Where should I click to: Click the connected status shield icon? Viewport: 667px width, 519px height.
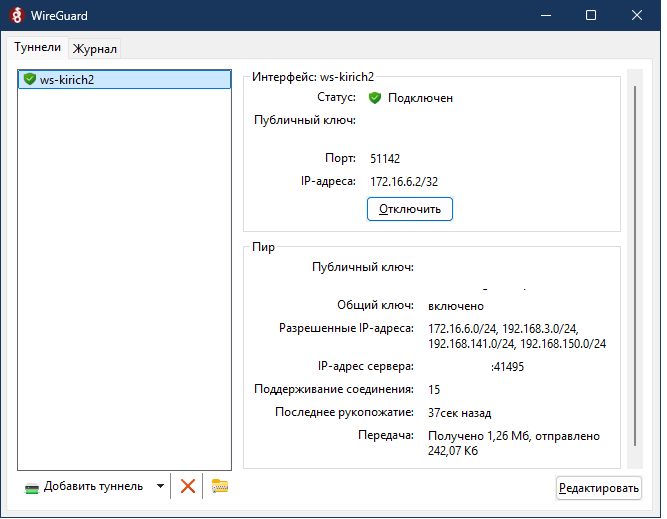click(x=375, y=98)
